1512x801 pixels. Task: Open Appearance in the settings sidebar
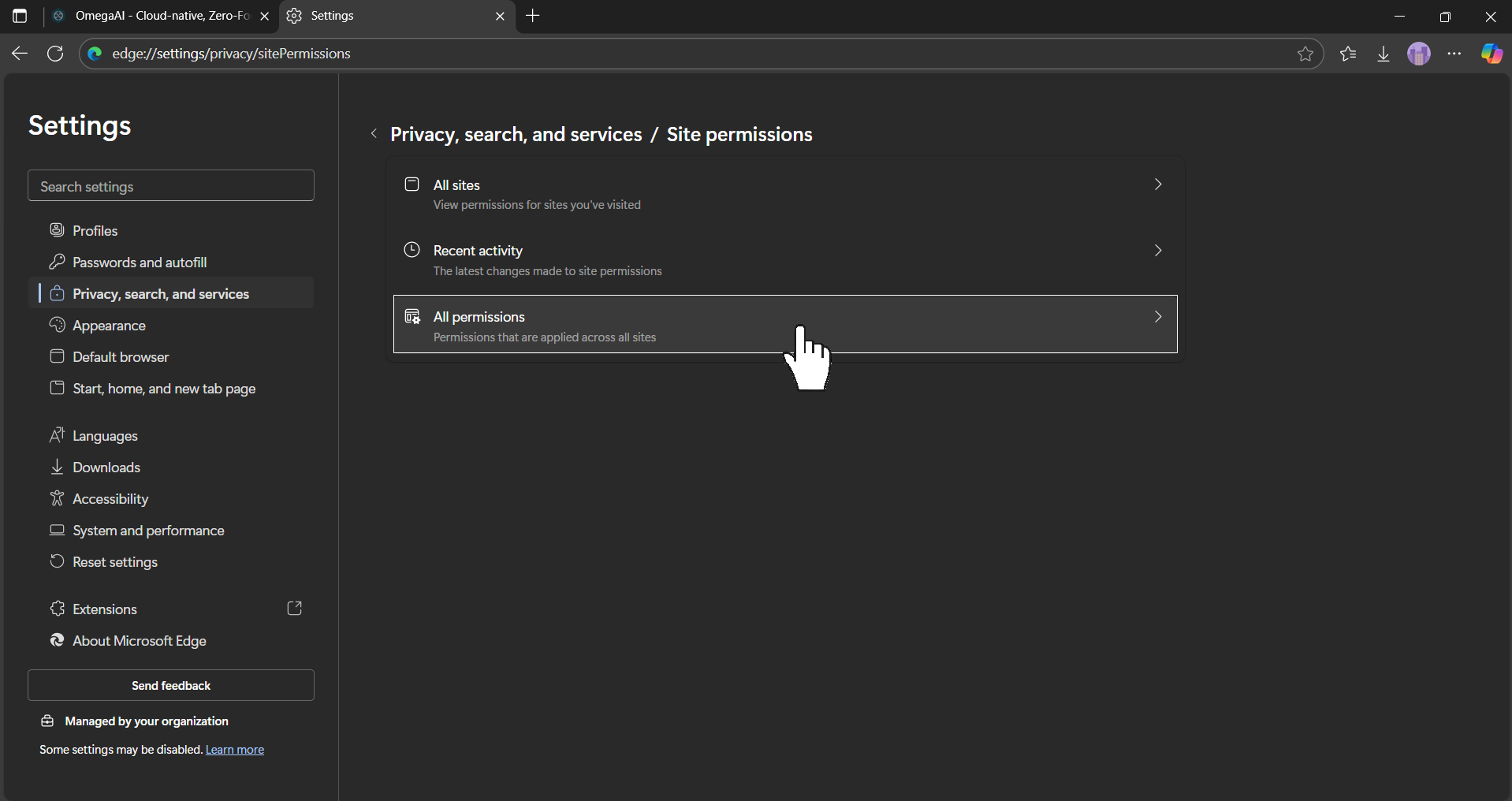(109, 326)
